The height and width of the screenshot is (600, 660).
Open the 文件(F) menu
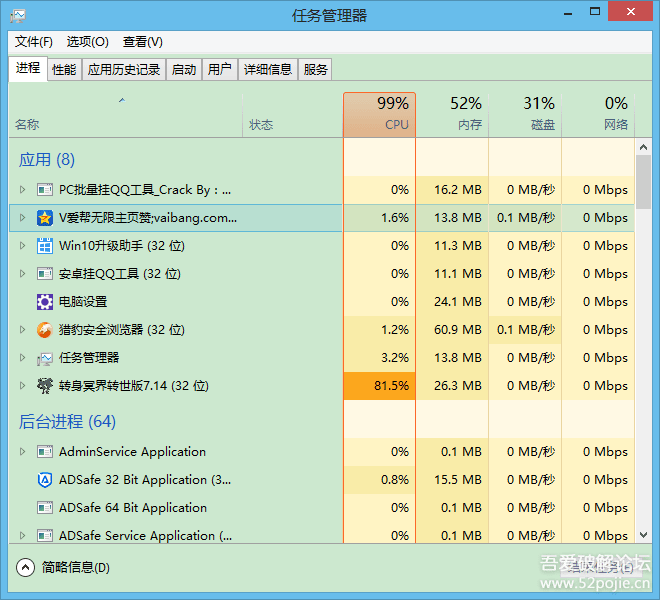tap(34, 42)
